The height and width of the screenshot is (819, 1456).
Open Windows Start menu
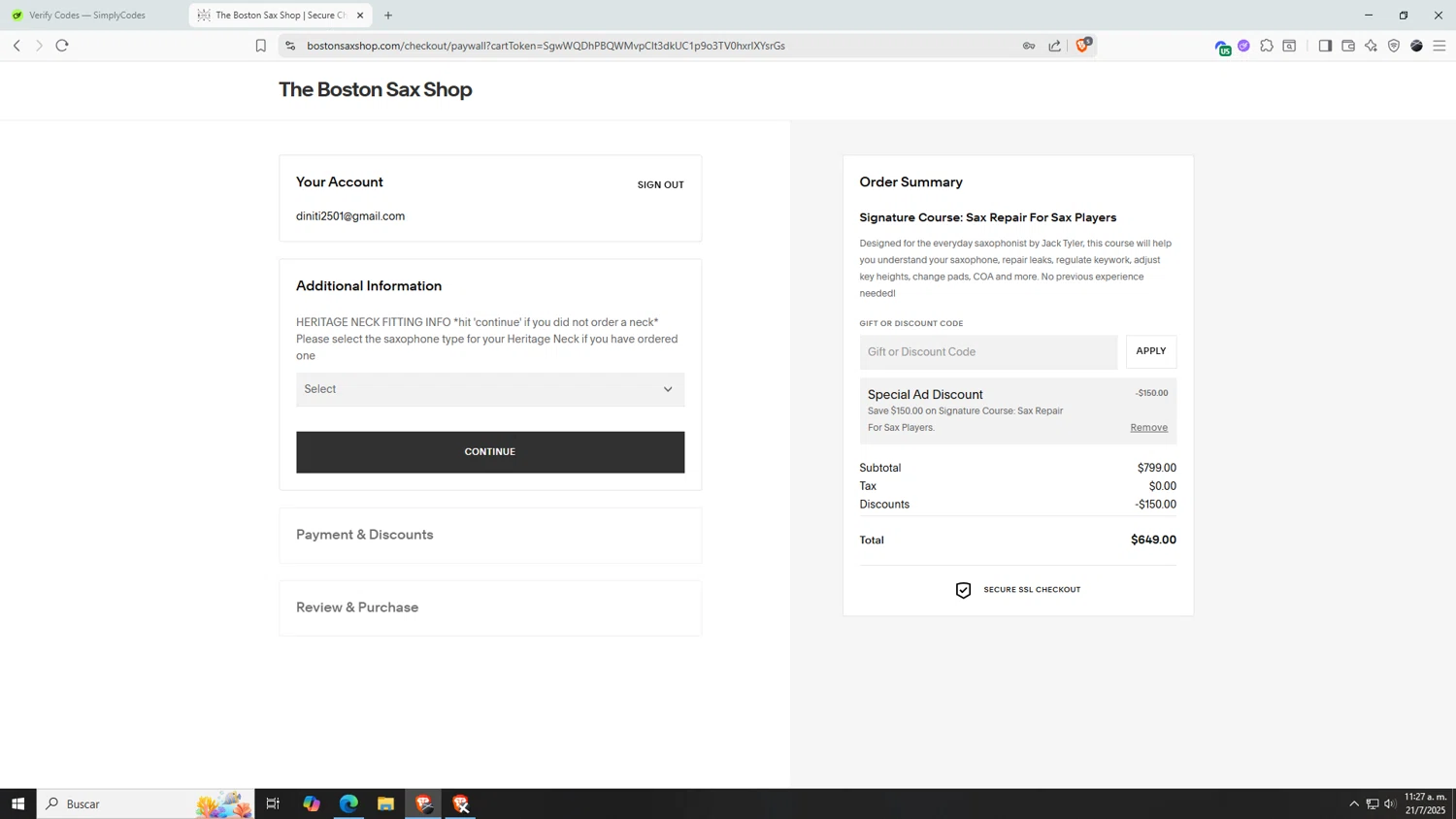point(17,803)
